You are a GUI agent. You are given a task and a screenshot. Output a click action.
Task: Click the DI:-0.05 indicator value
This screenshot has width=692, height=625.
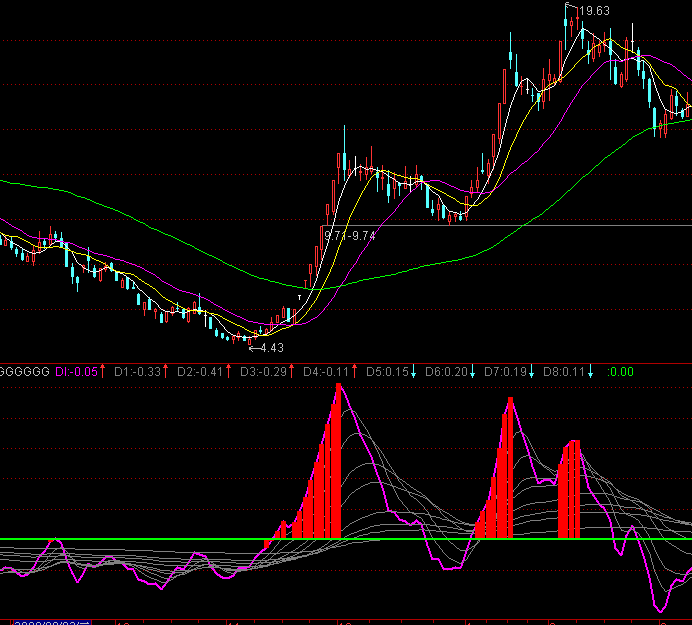tap(77, 372)
